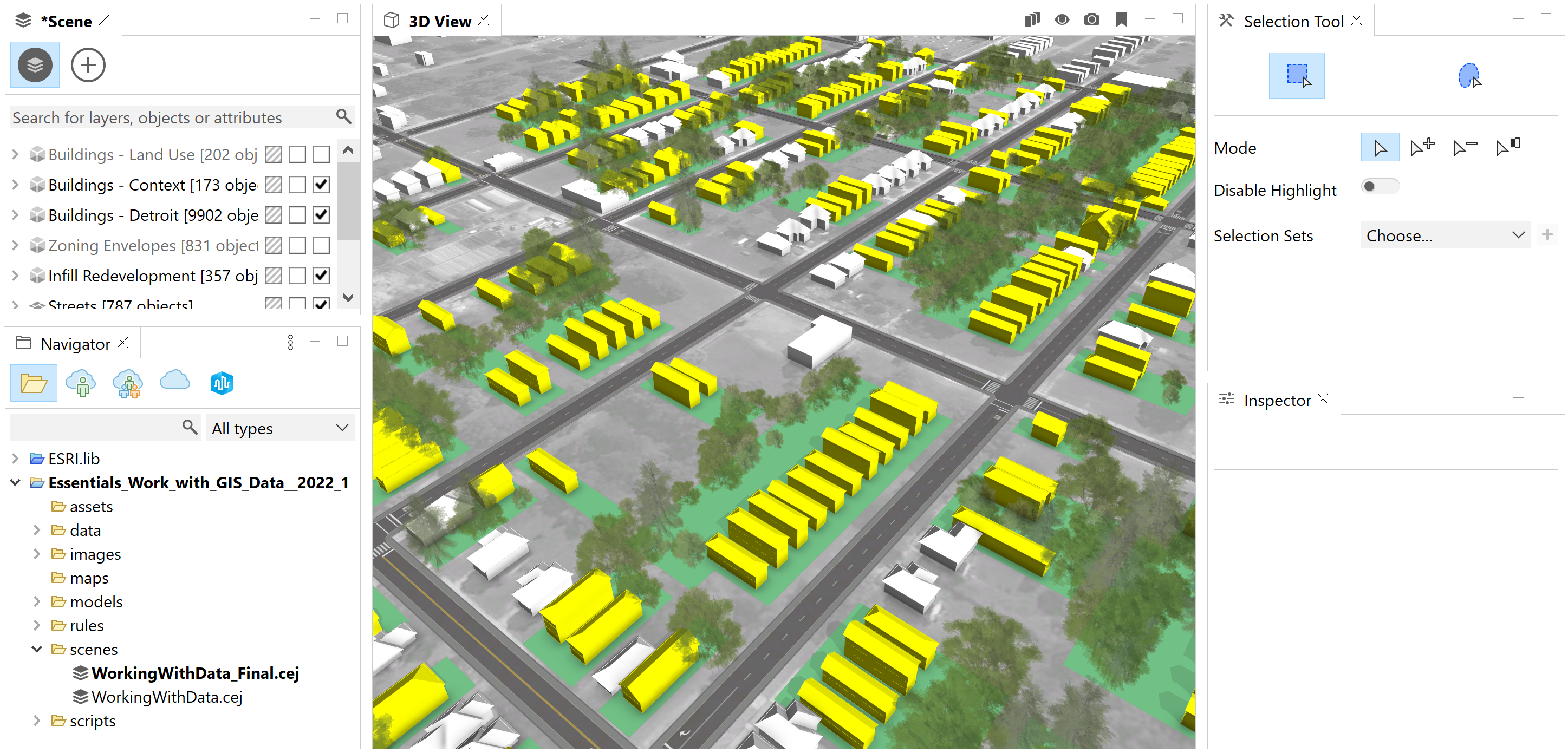The width and height of the screenshot is (1568, 753).
Task: Open bookmarks icon in 3D View header
Action: [1121, 20]
